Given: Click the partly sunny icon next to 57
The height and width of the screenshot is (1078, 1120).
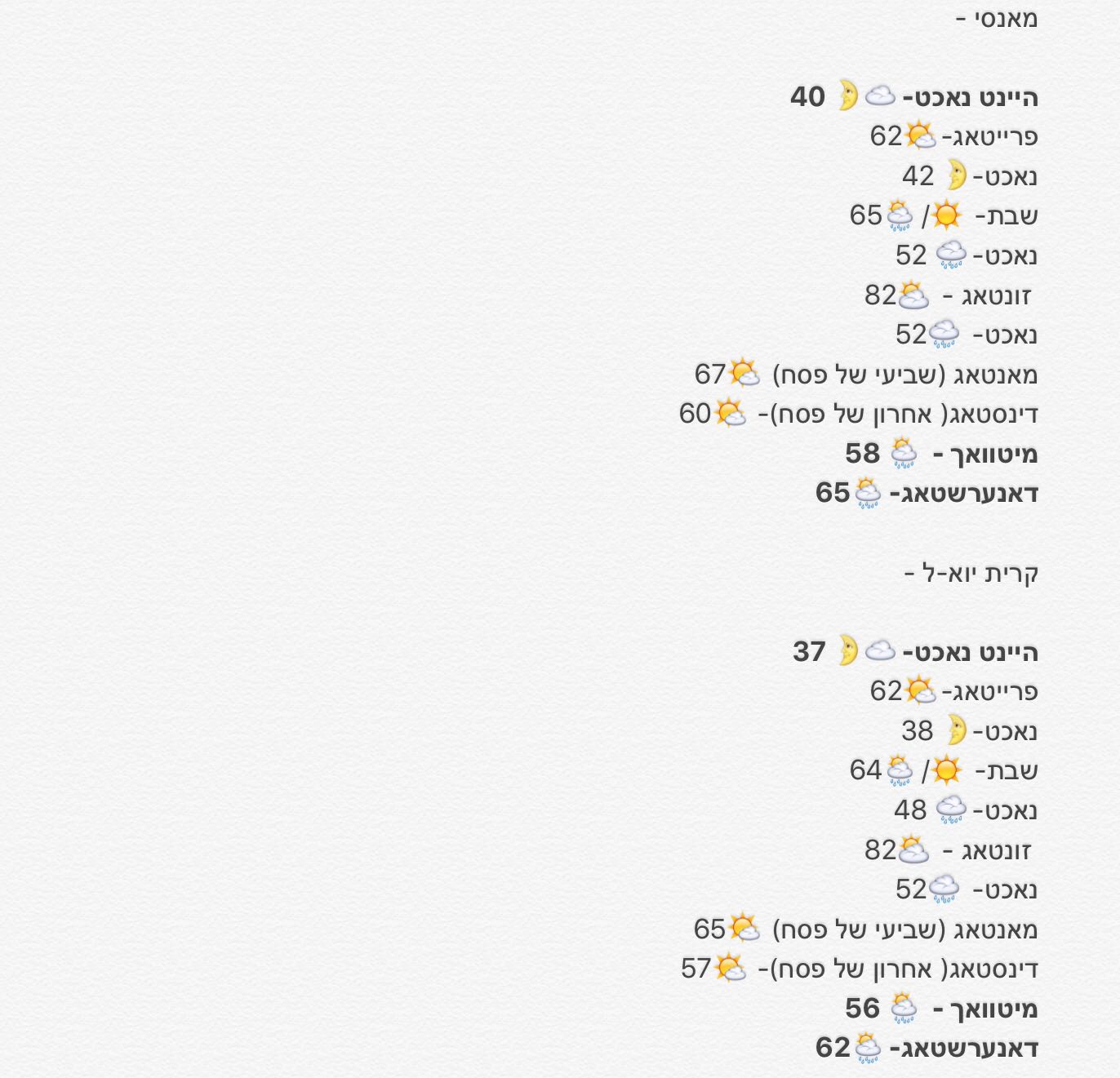Looking at the screenshot, I should tap(730, 968).
